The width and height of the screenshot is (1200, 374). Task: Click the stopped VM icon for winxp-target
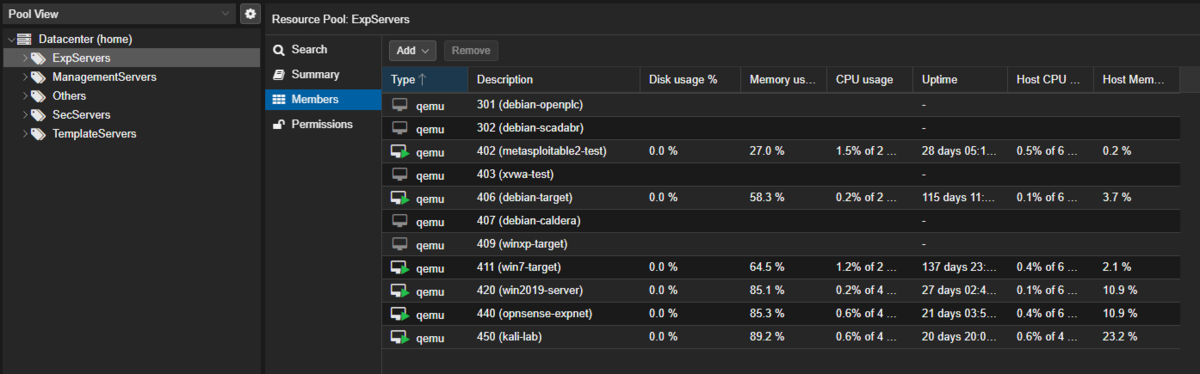(399, 244)
